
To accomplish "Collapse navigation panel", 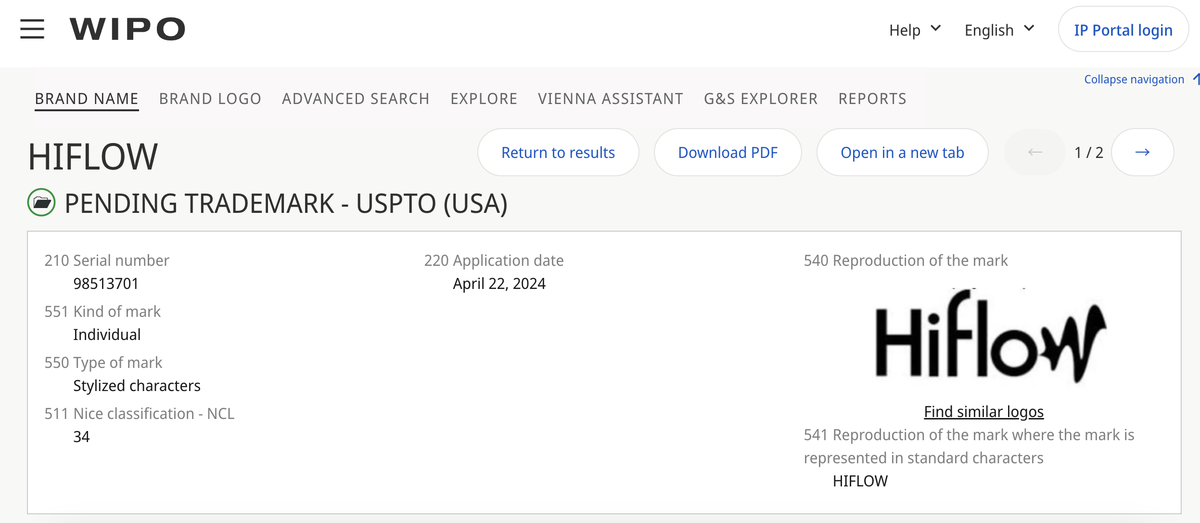I will click(x=1141, y=79).
